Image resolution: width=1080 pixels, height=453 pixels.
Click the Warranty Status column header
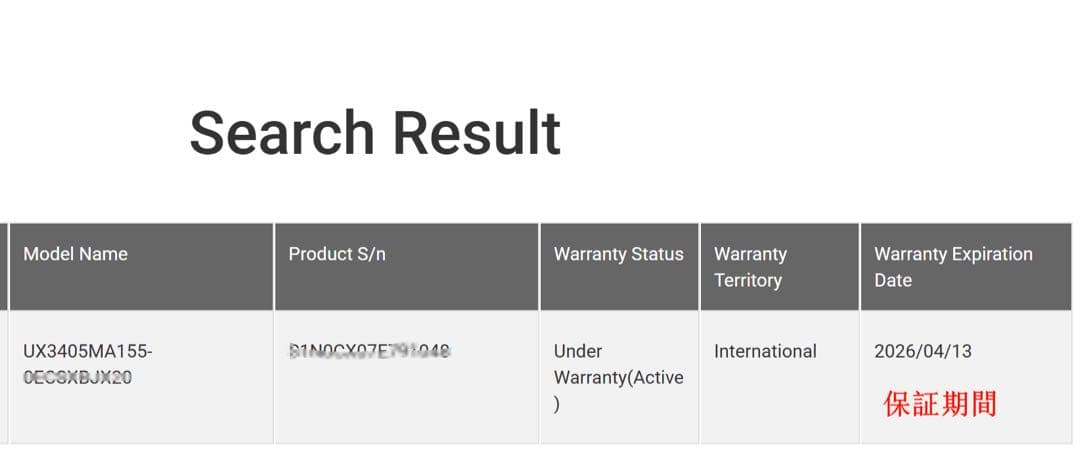pyautogui.click(x=618, y=254)
